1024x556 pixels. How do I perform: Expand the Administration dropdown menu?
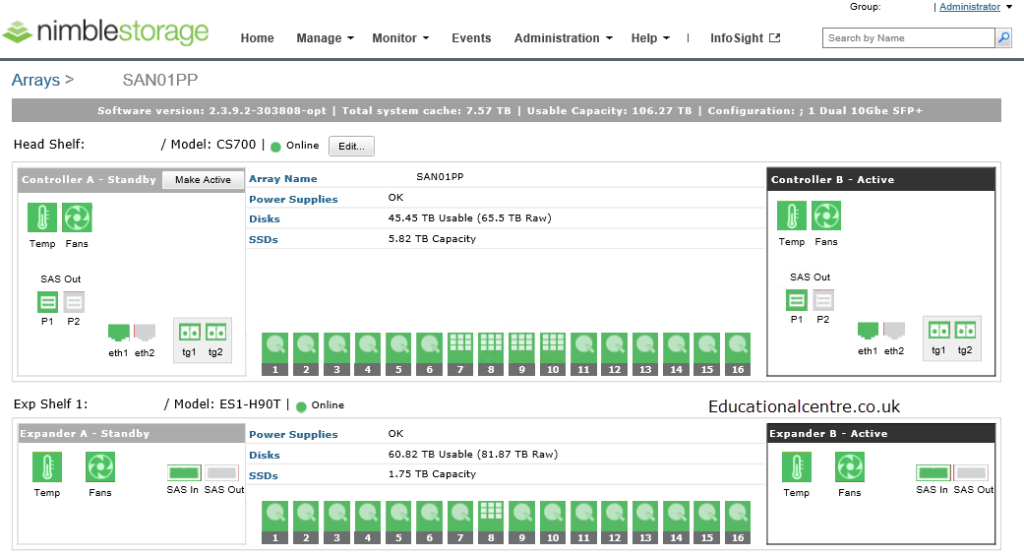pos(563,38)
